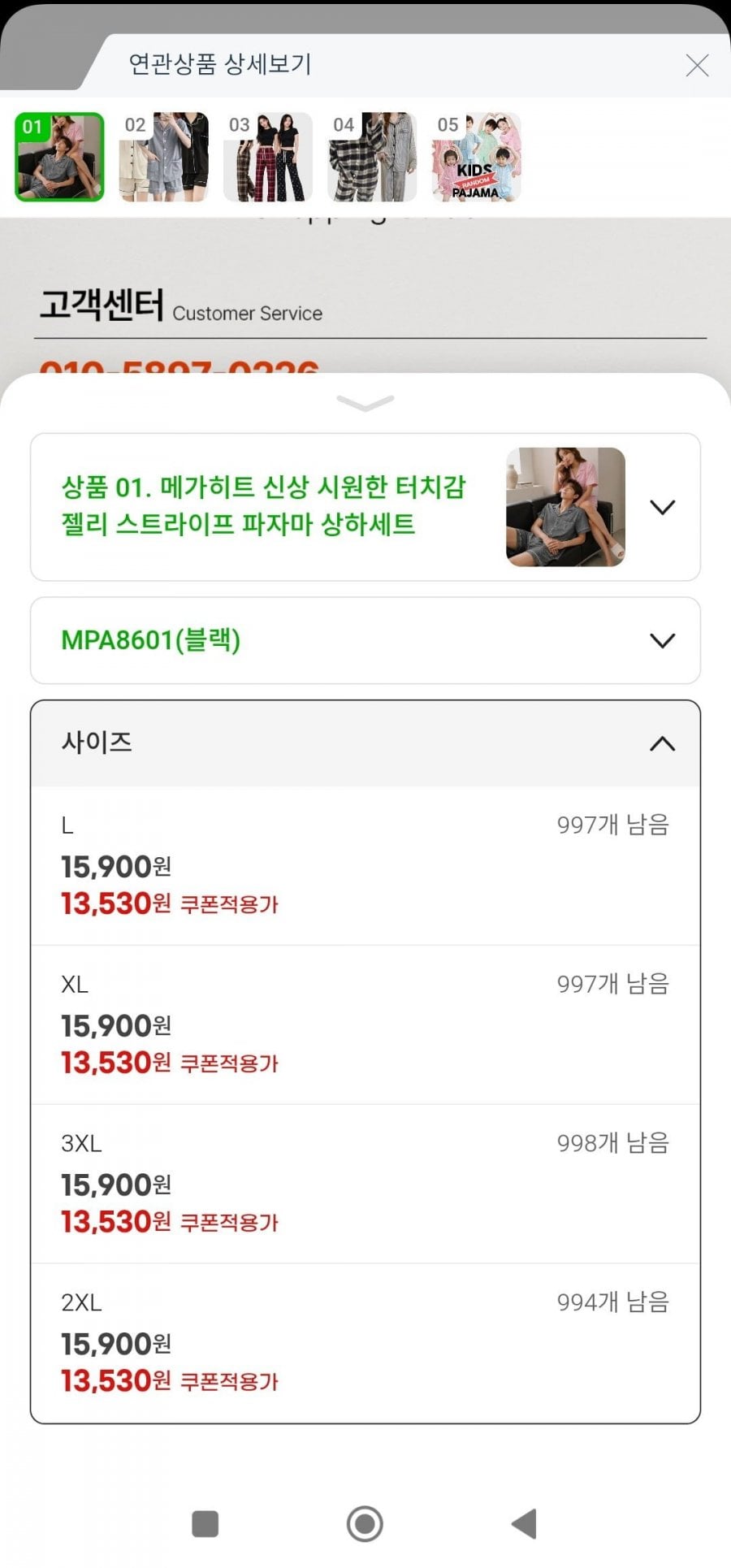The width and height of the screenshot is (731, 1568).
Task: Collapse the 사이즈 section chevron
Action: (663, 743)
